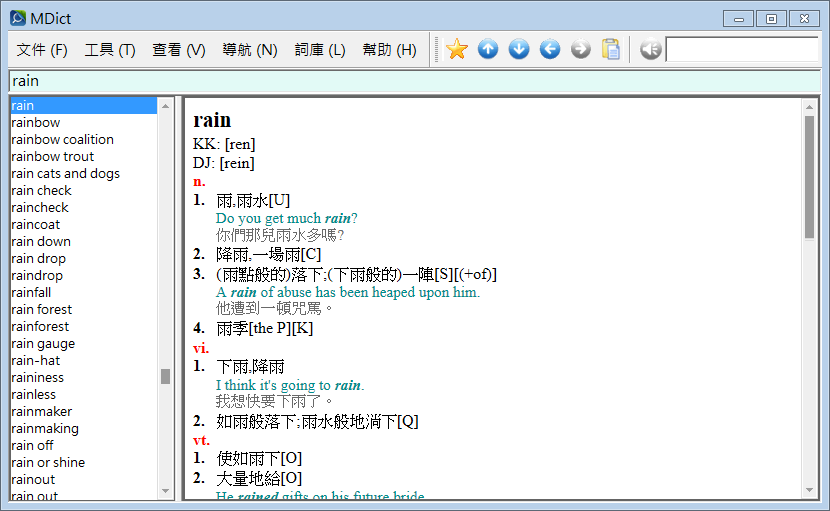
Task: Go to previous entry with up arrow
Action: (x=488, y=49)
